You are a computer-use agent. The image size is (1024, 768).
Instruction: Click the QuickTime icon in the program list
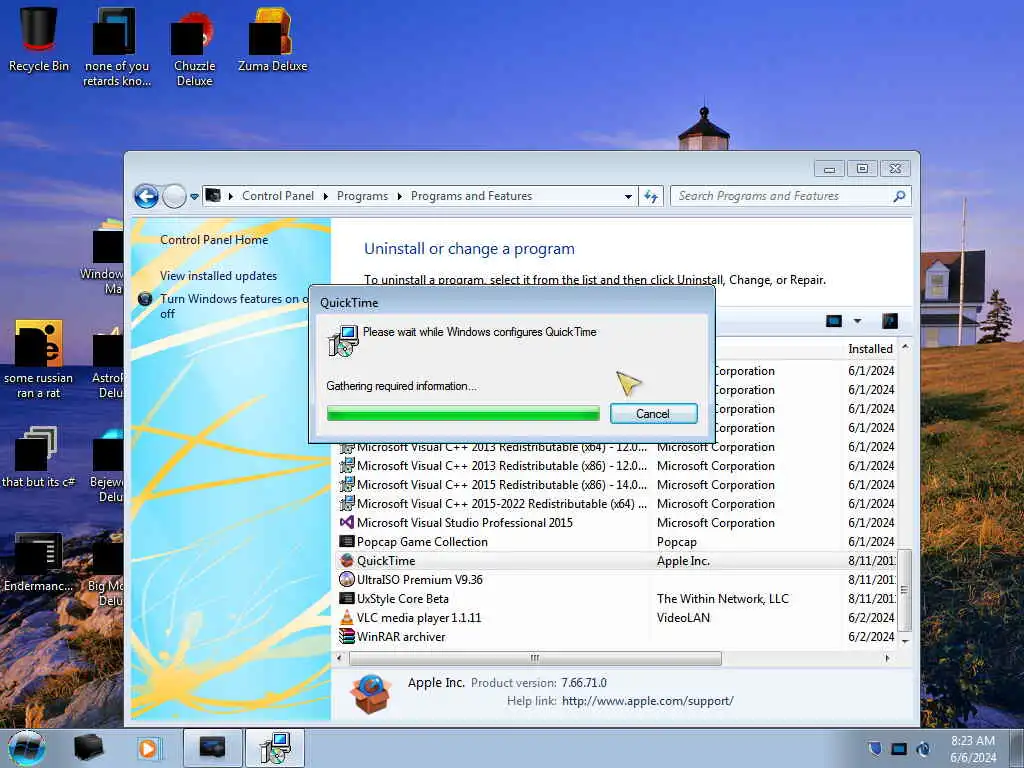click(347, 560)
